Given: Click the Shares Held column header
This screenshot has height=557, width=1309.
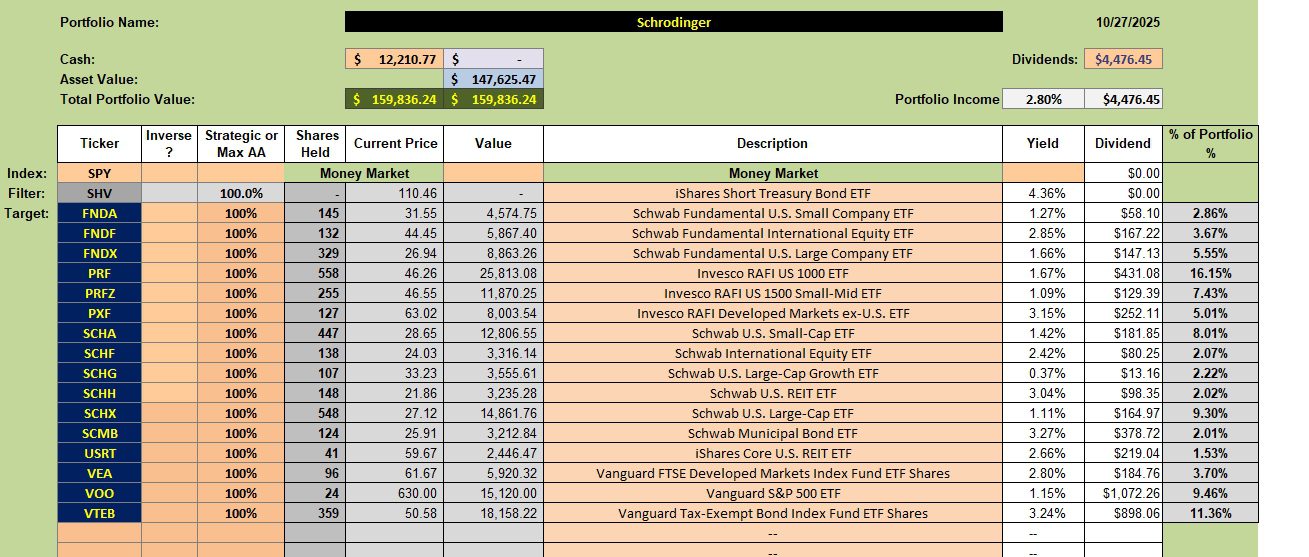Looking at the screenshot, I should 314,144.
